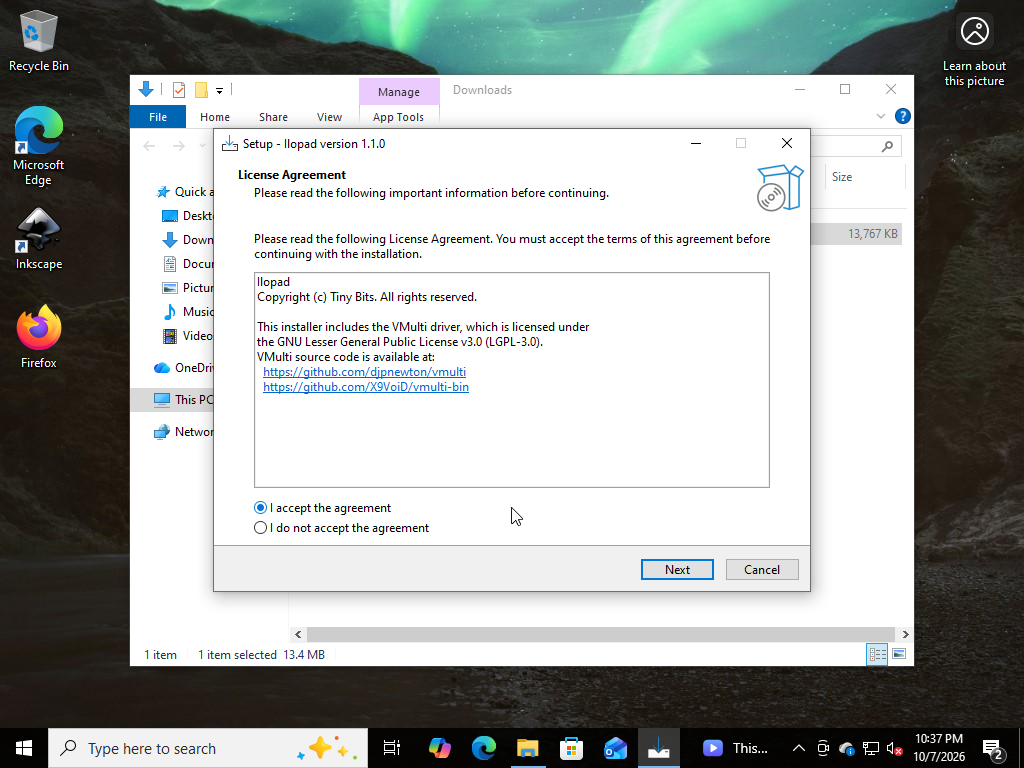Open File Explorer from the taskbar
Screen dimensions: 1024x768
point(527,748)
